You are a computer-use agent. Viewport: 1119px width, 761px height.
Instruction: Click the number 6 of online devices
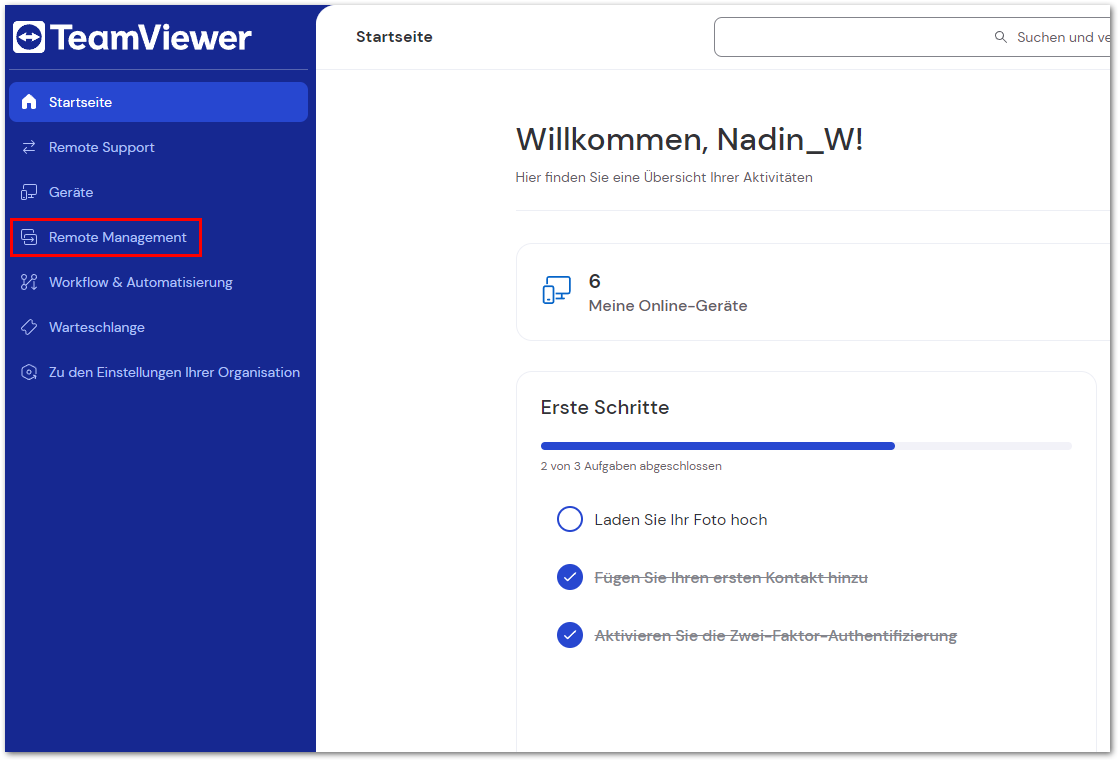(x=594, y=281)
